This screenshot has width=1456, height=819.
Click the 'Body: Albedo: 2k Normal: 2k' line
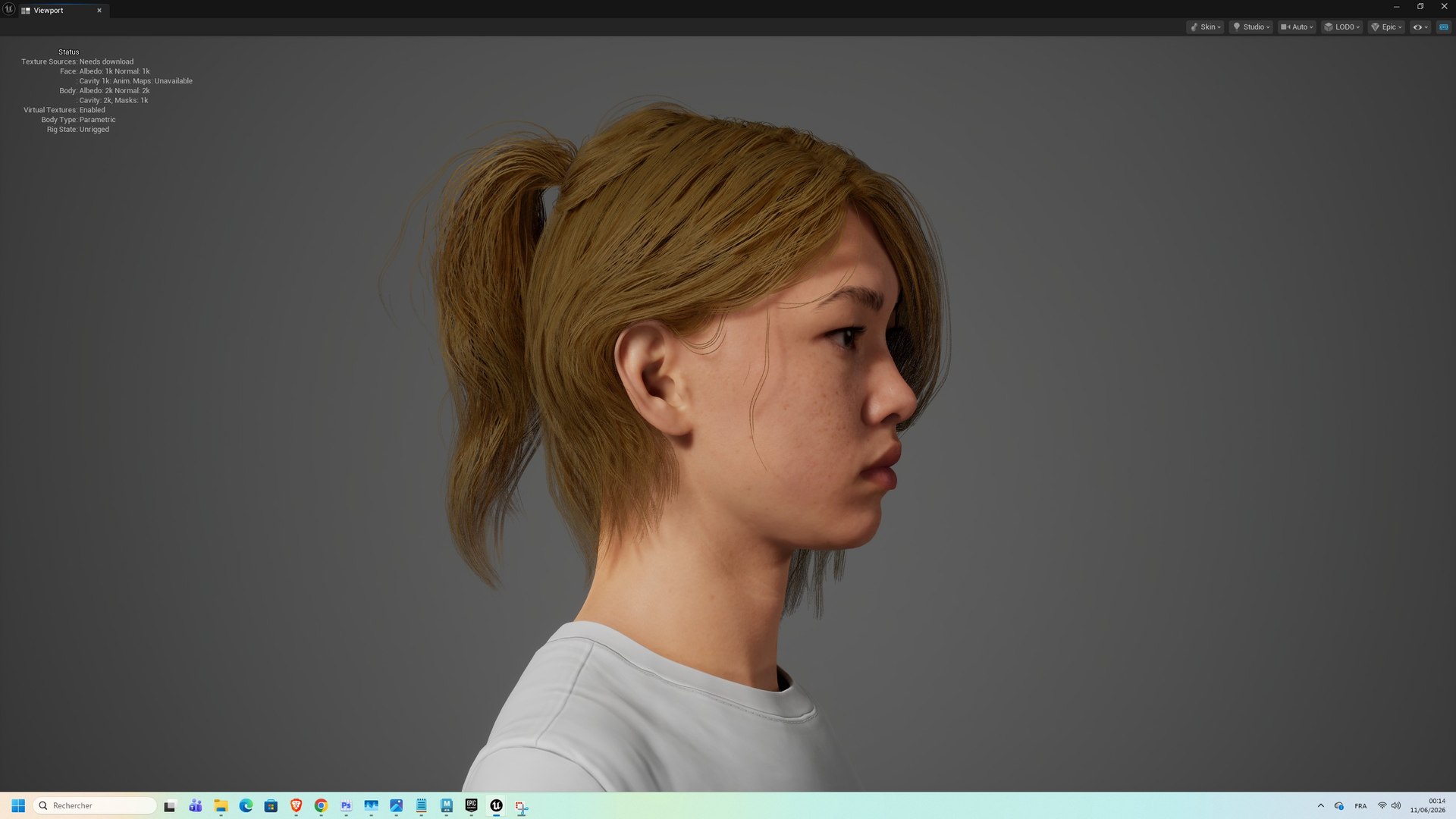click(105, 90)
